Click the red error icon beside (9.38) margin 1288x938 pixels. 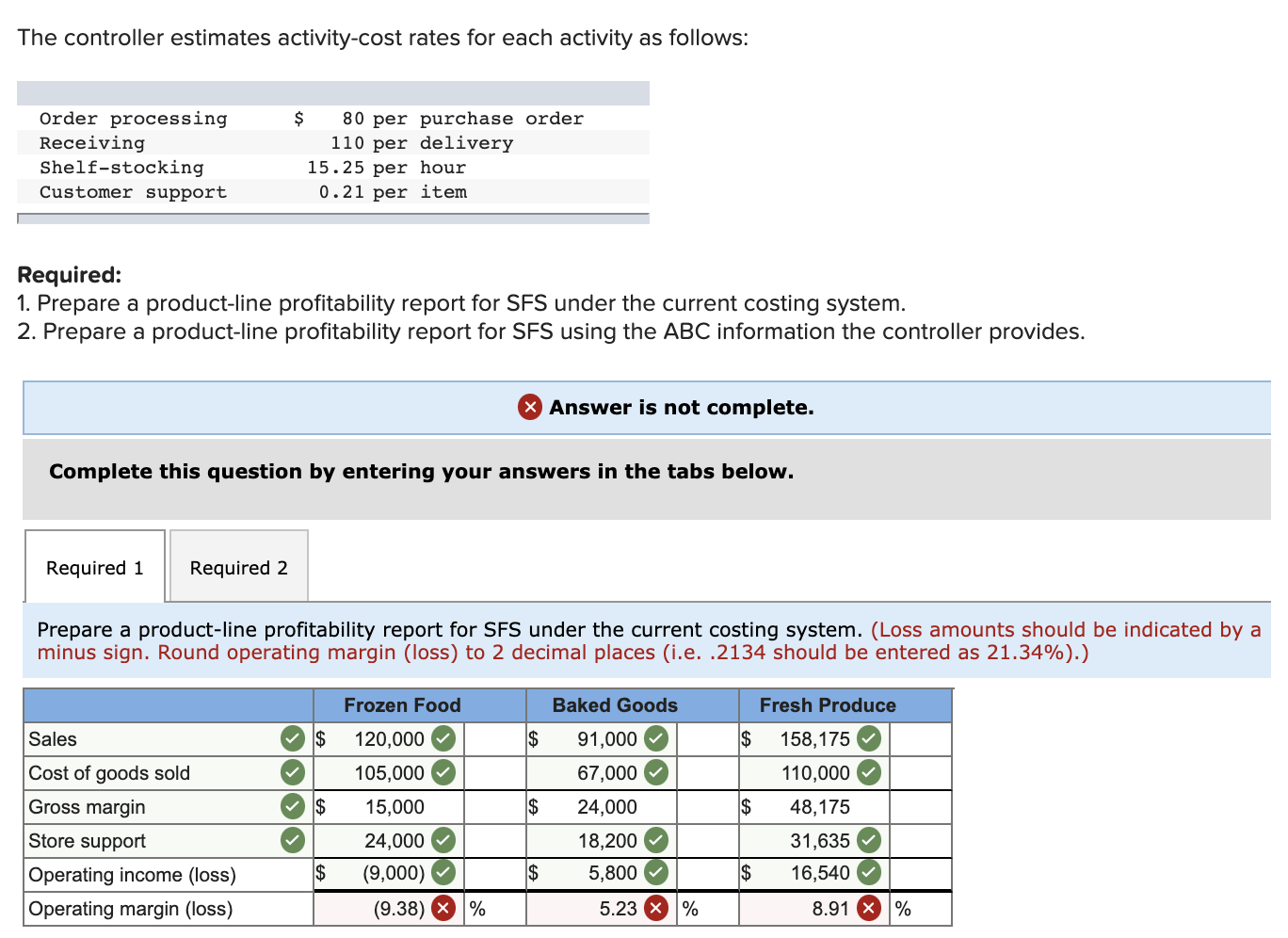tap(443, 908)
